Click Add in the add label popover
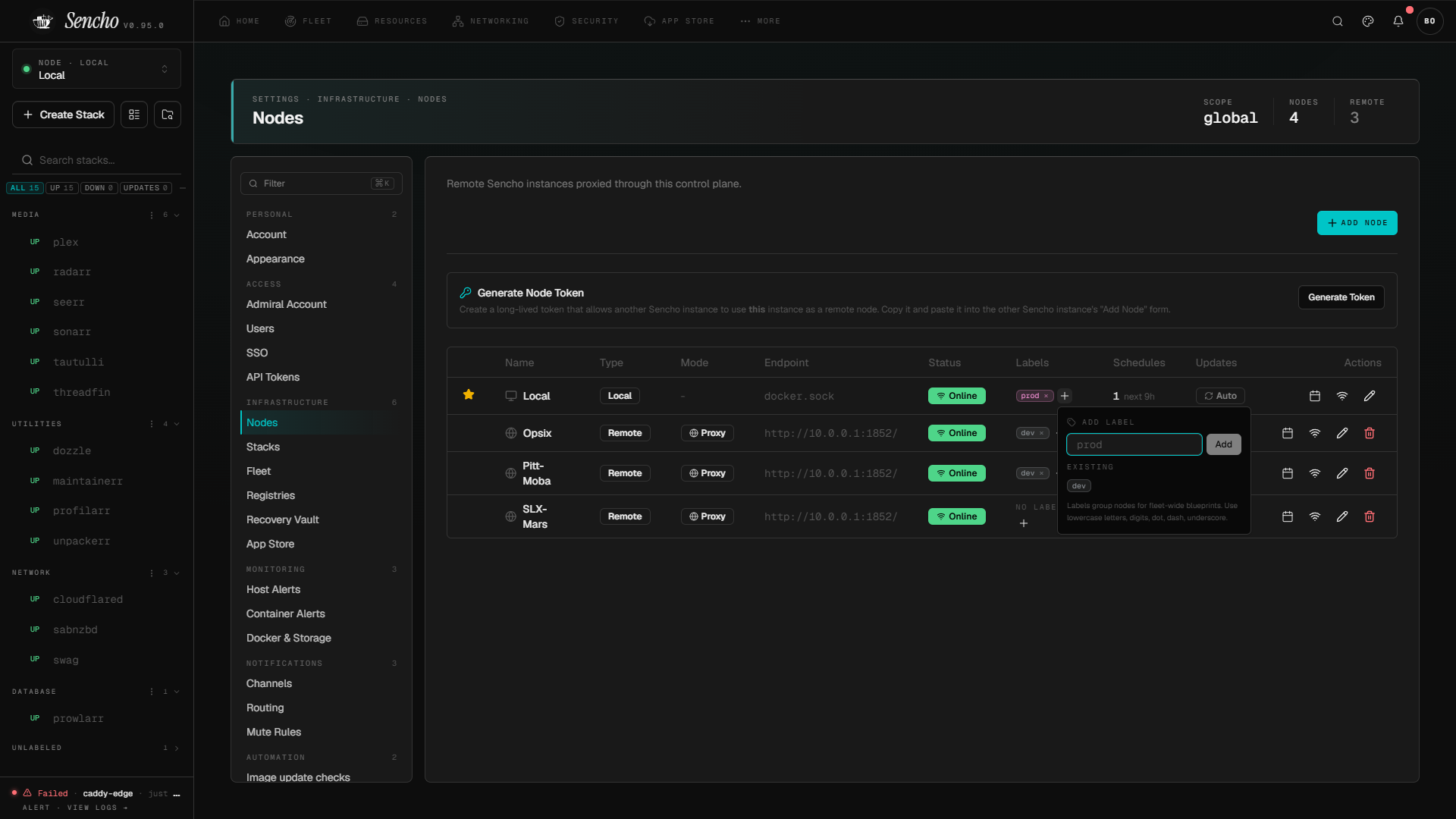 [x=1223, y=444]
